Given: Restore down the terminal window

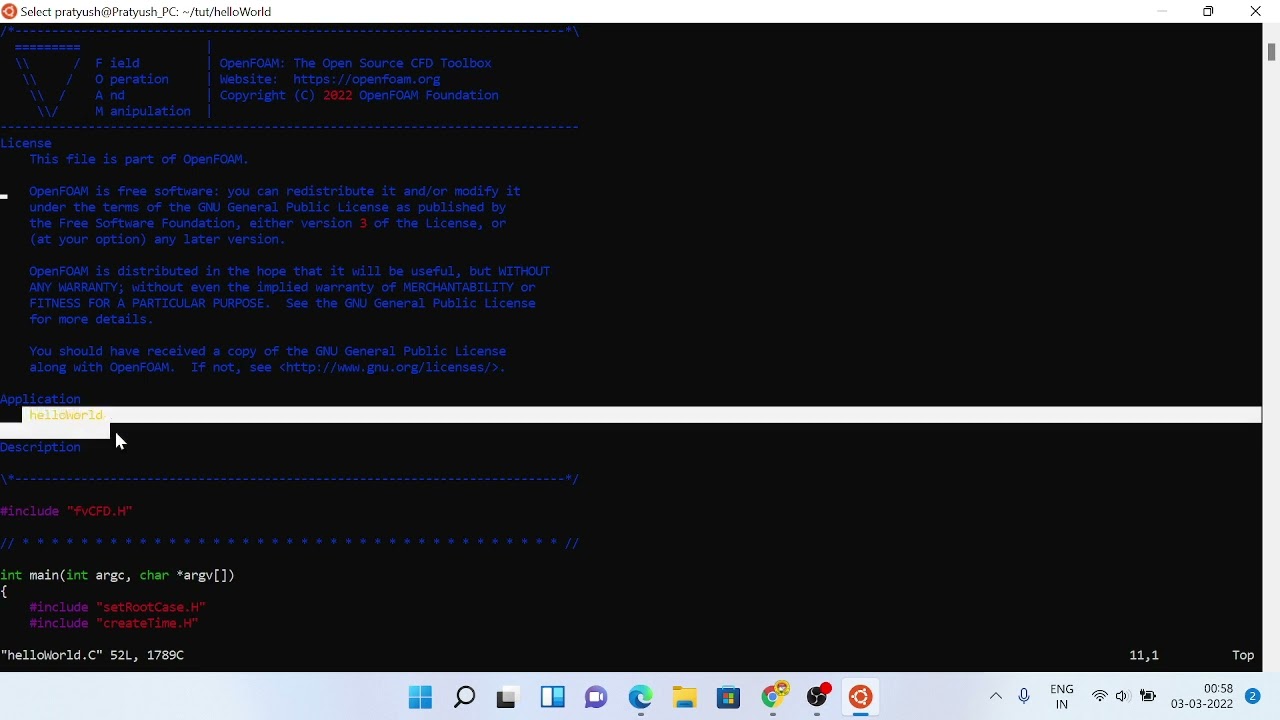Looking at the screenshot, I should click(1208, 11).
